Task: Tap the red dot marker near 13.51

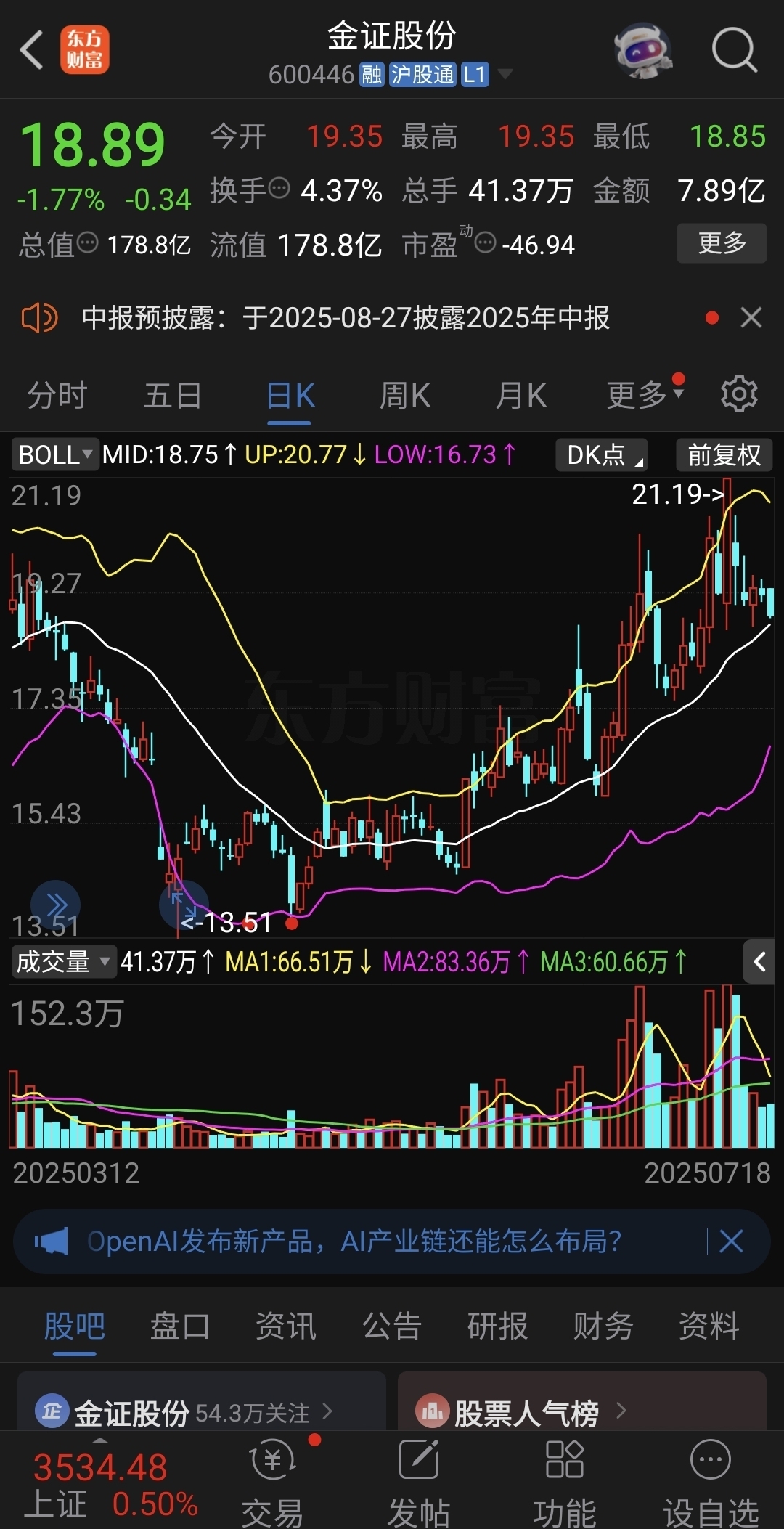Action: 292,923
